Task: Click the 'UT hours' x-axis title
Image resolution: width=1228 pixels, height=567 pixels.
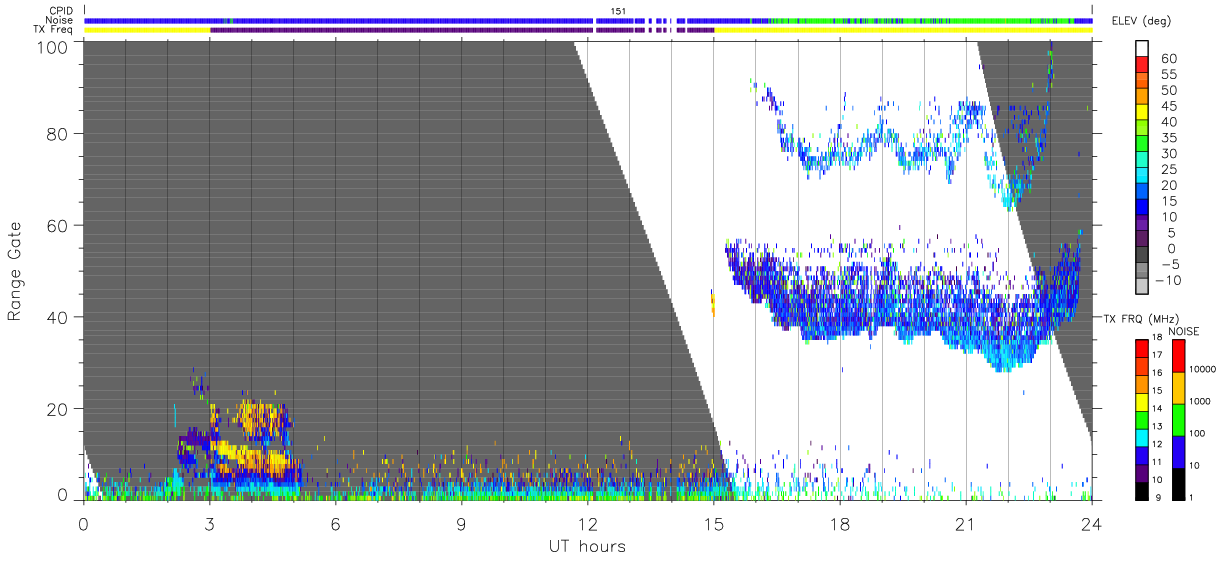Action: [x=587, y=546]
